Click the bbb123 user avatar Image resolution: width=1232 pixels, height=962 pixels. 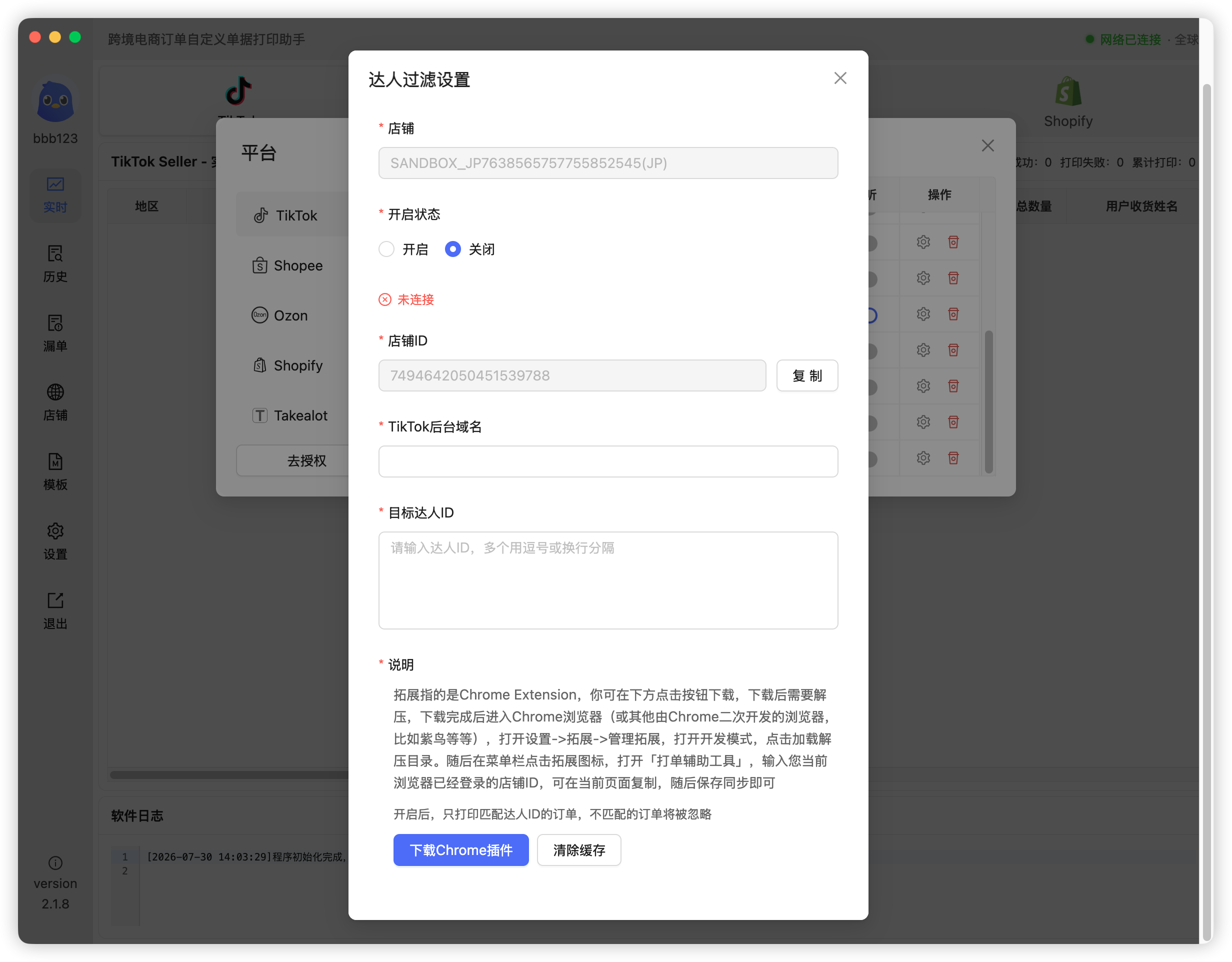[x=55, y=101]
